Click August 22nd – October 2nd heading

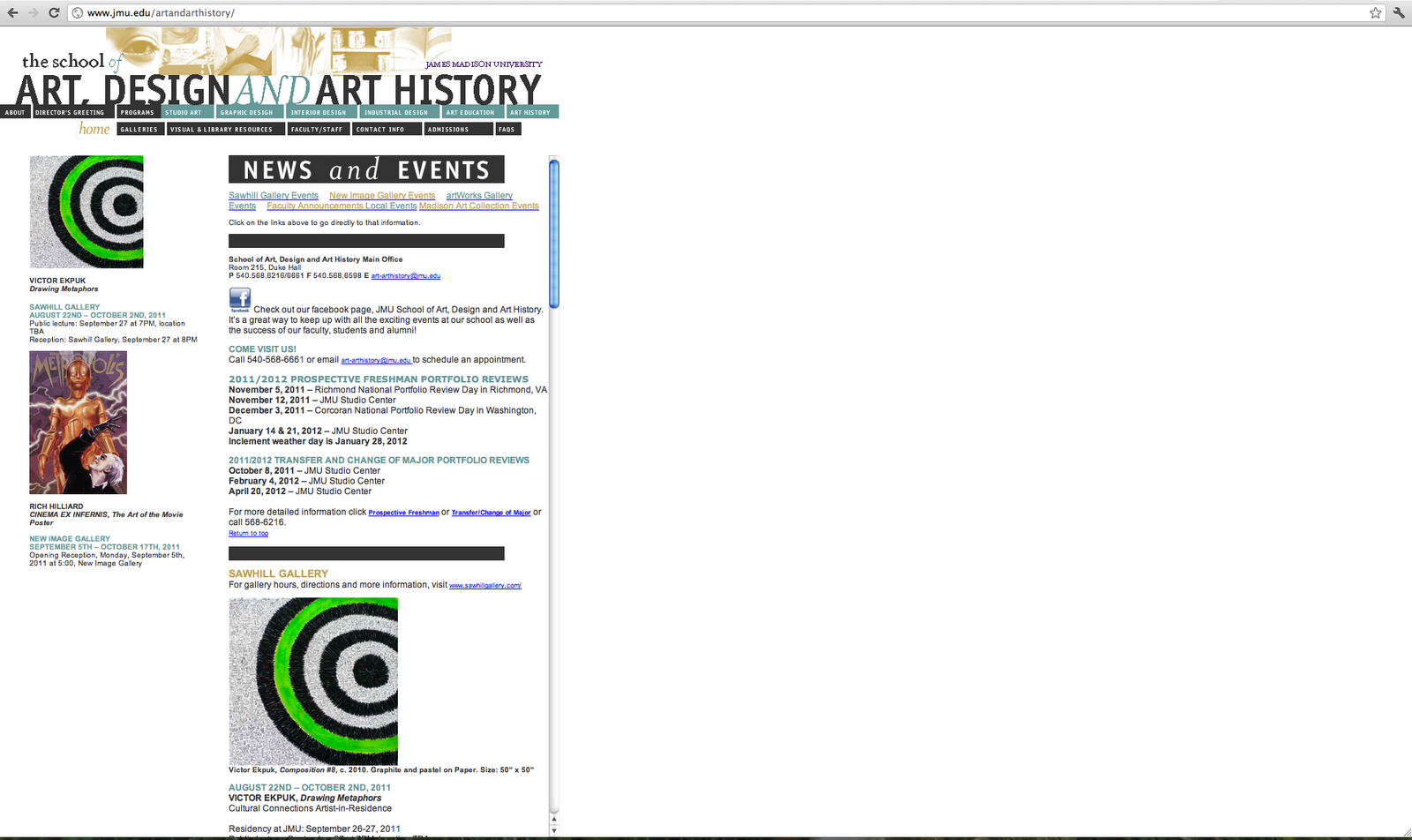point(310,788)
